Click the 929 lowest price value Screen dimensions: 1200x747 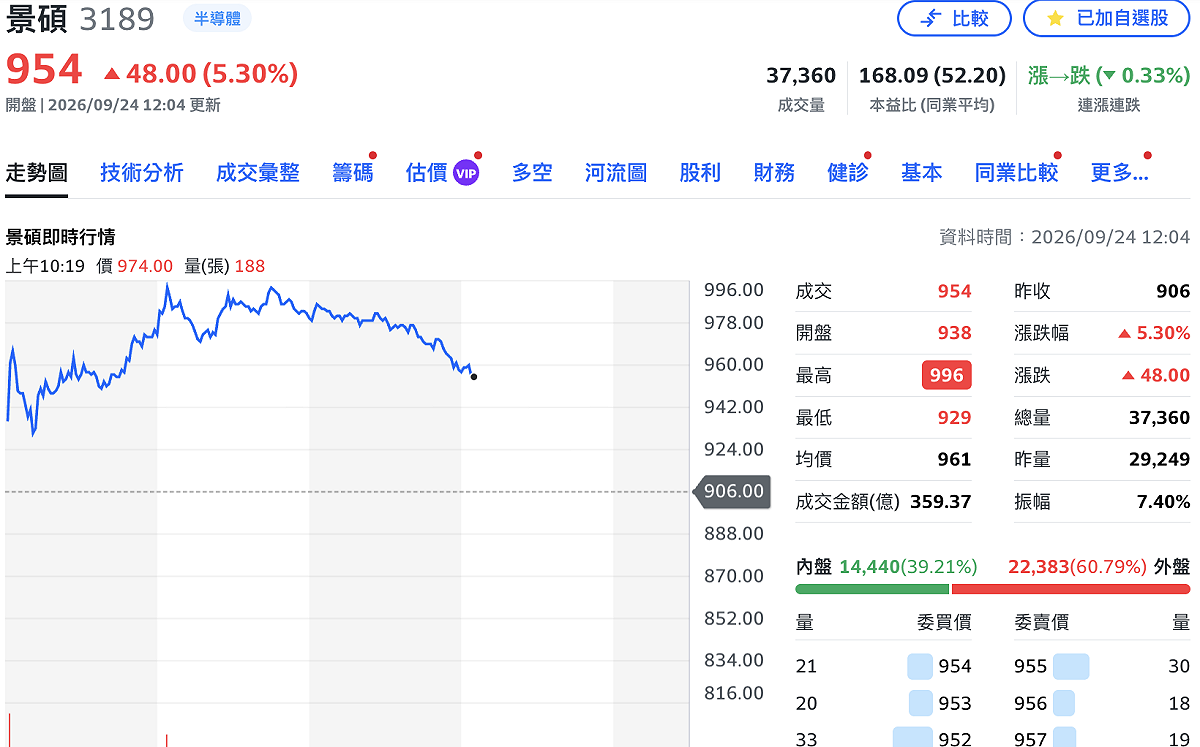(954, 417)
